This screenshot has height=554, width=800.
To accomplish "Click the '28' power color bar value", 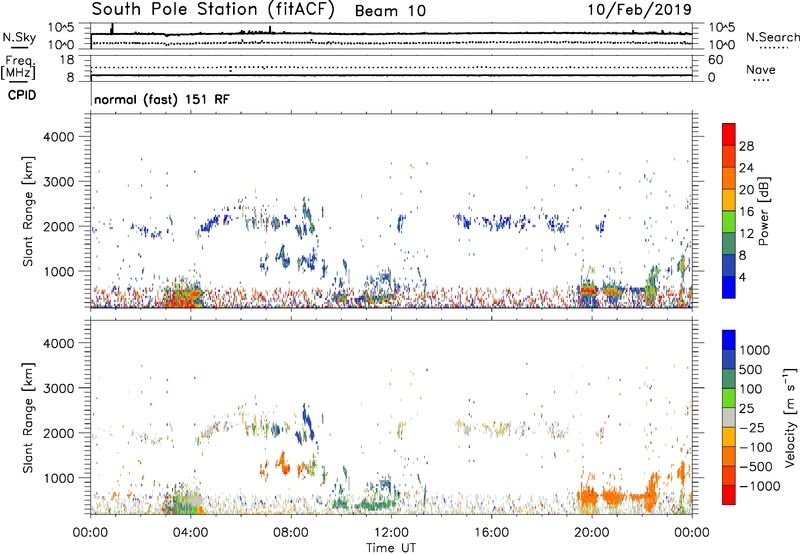I will pyautogui.click(x=746, y=146).
